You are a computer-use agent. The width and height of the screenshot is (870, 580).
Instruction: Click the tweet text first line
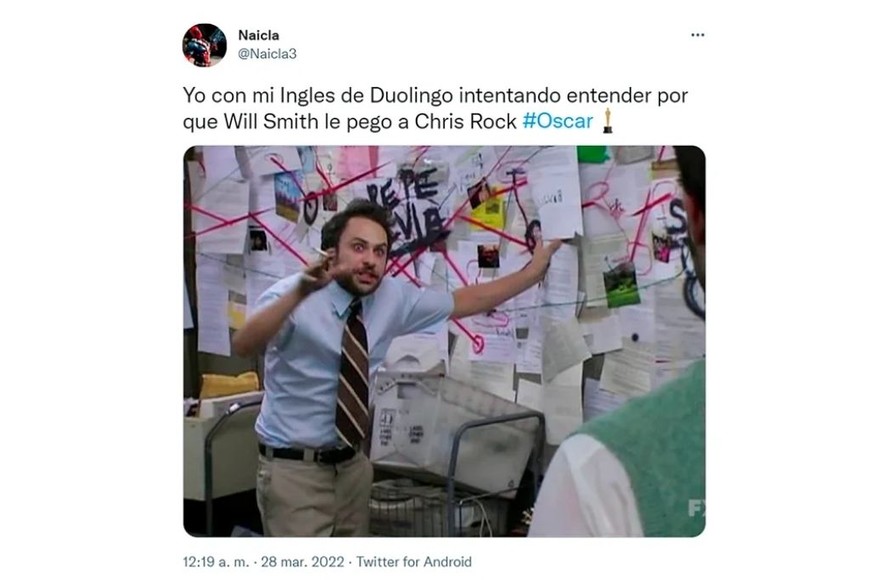pyautogui.click(x=436, y=95)
